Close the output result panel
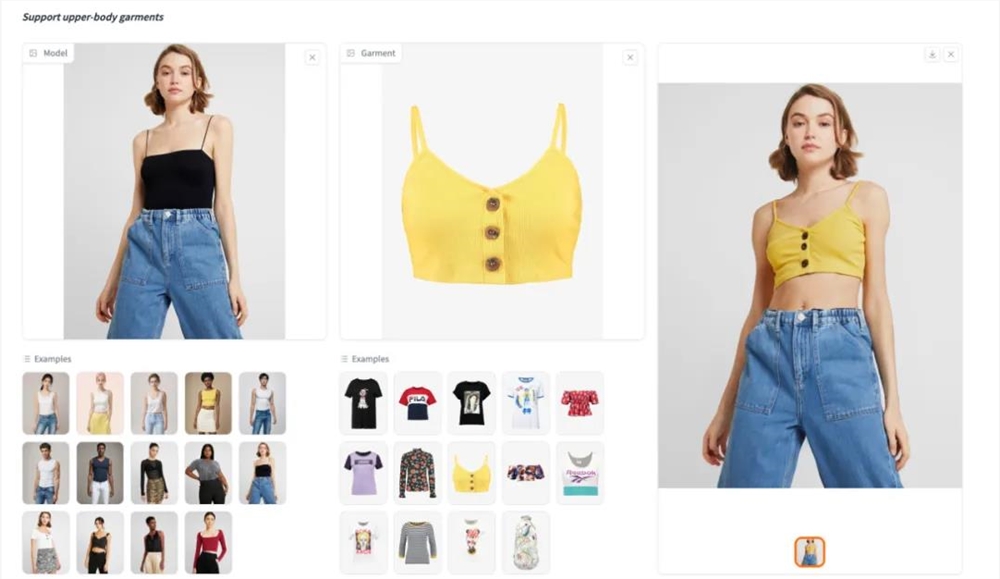 tap(951, 54)
